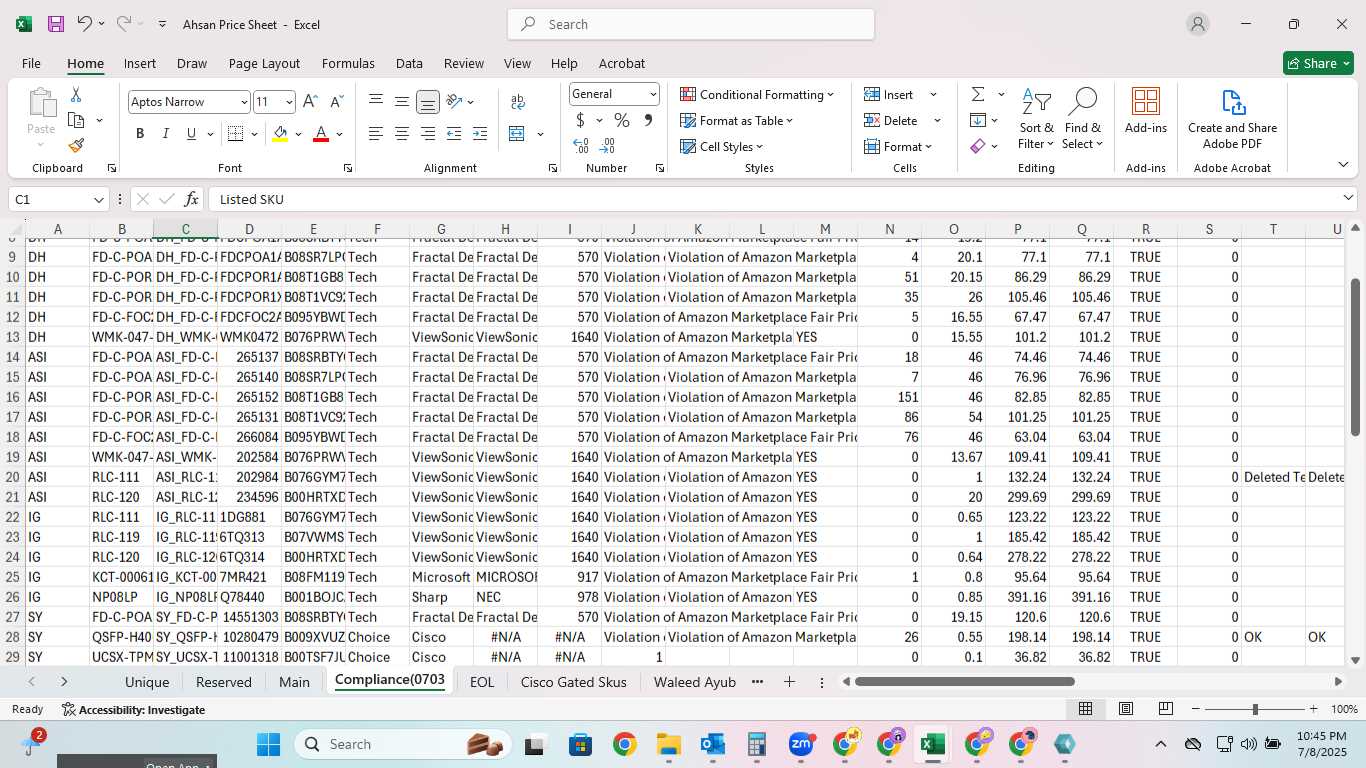The image size is (1366, 768).
Task: Open Find & Select dropdown
Action: (x=1083, y=119)
